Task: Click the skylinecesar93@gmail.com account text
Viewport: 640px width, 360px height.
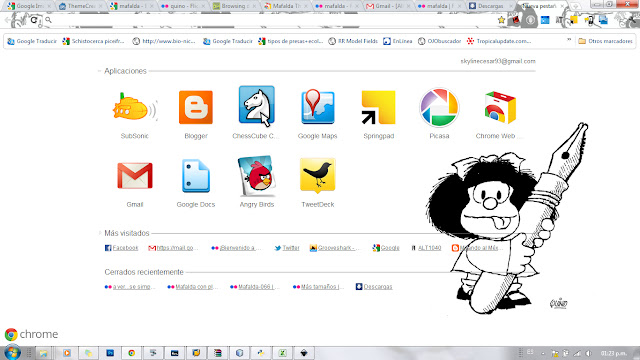Action: click(x=498, y=61)
